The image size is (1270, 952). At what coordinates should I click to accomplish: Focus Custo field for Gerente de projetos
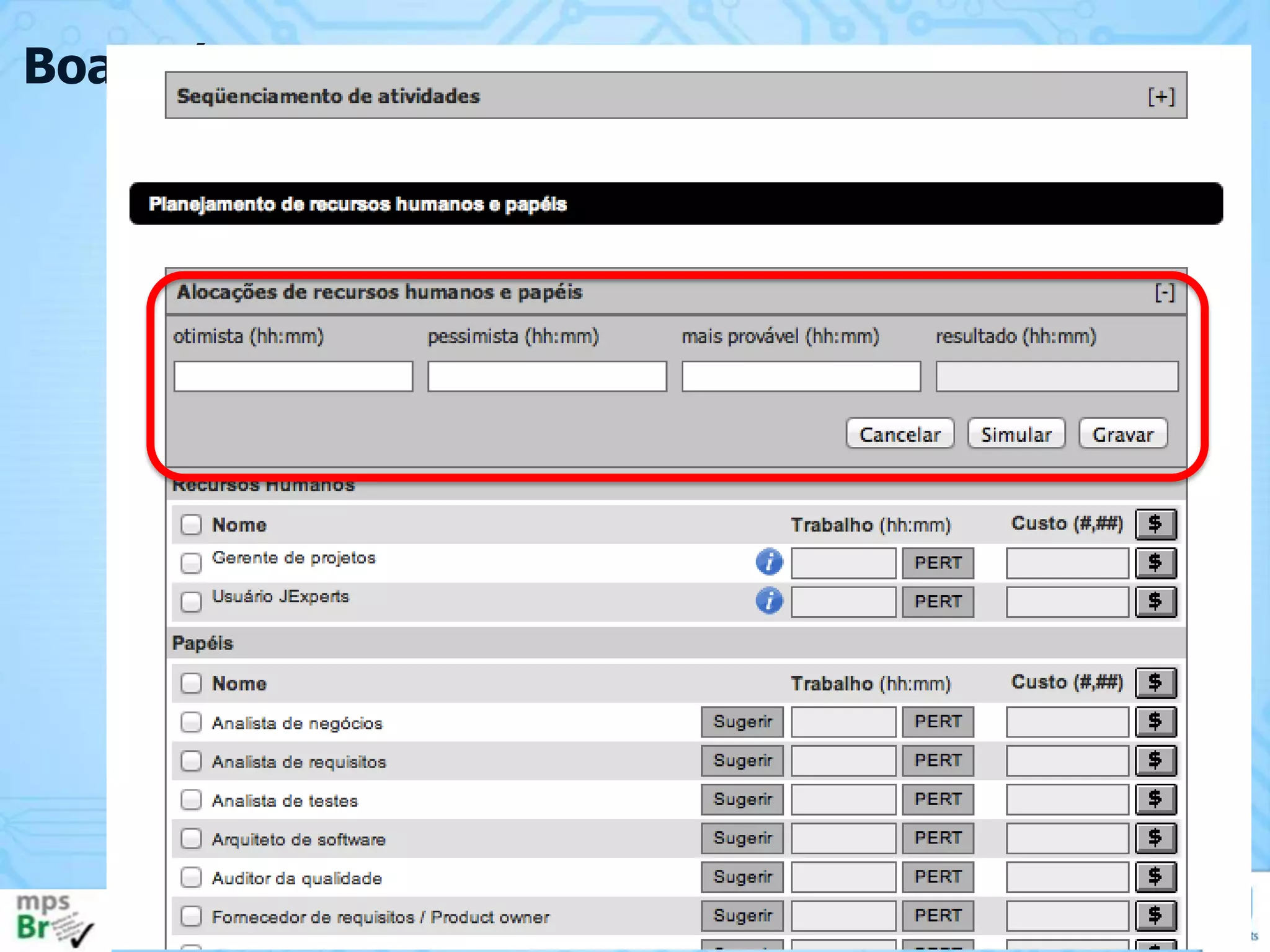click(x=1067, y=563)
